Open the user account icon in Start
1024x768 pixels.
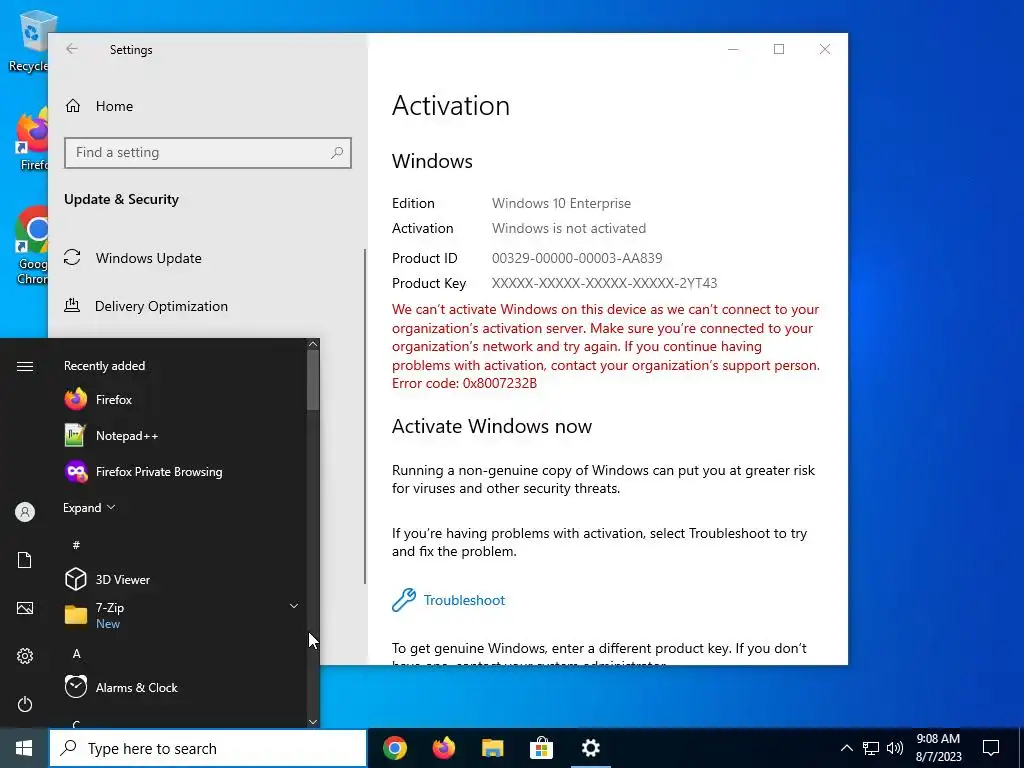(25, 512)
